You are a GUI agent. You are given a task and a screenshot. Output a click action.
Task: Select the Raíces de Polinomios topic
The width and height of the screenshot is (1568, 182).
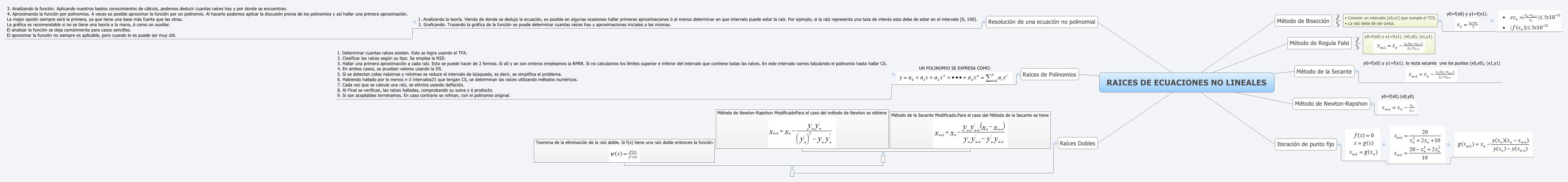pos(1049,75)
